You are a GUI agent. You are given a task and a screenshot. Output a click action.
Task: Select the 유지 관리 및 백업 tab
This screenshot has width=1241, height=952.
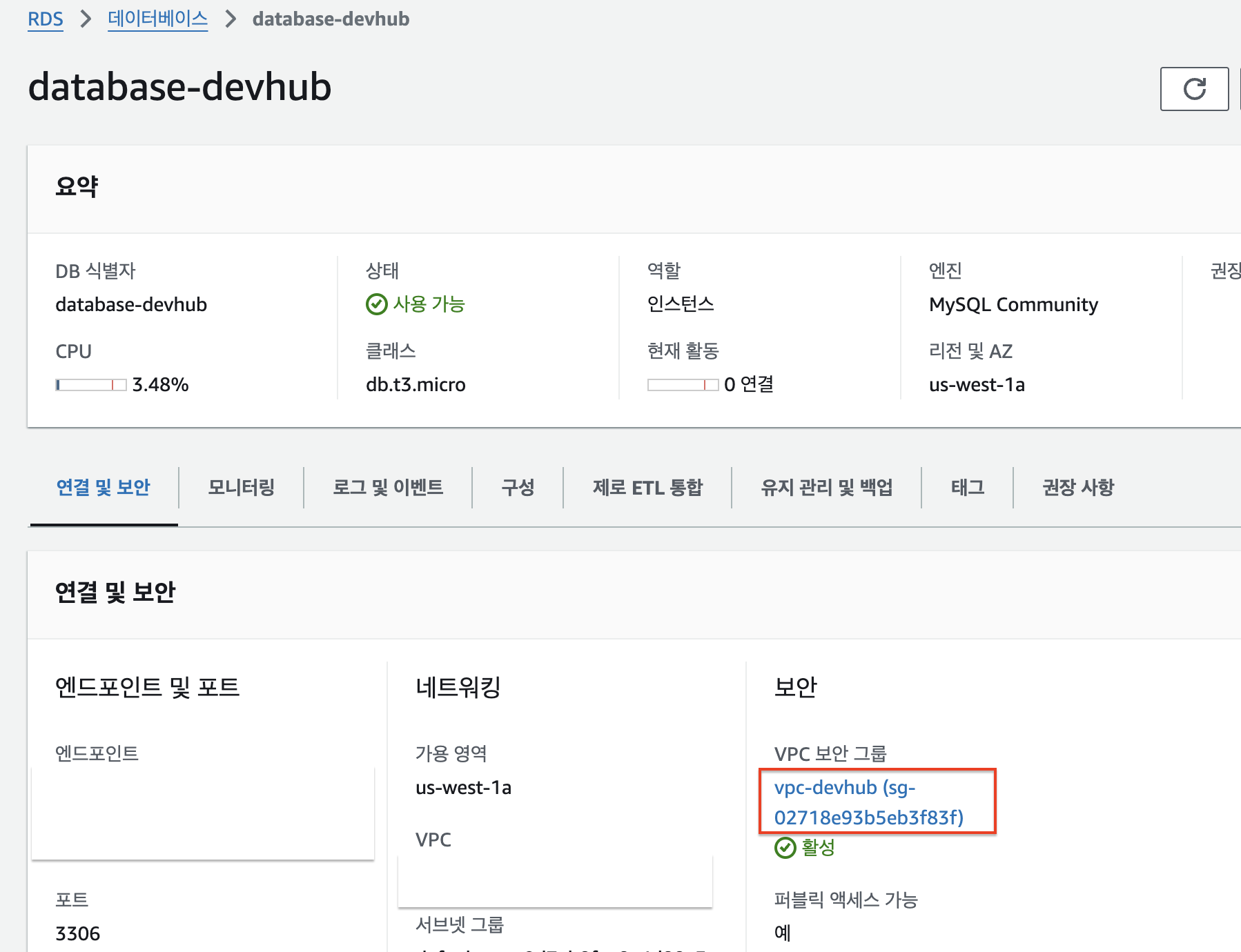pos(827,488)
